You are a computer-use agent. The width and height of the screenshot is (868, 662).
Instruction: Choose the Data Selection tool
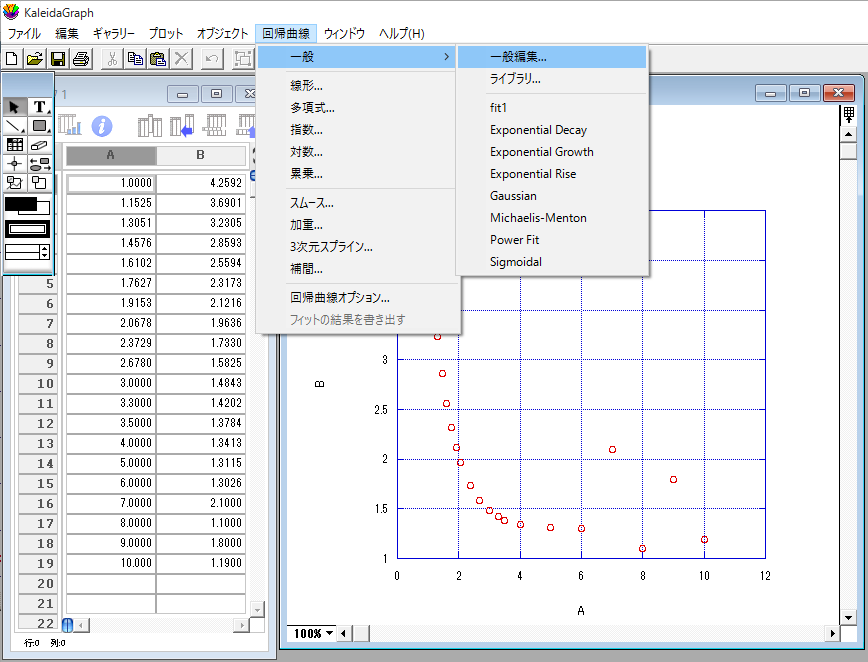click(15, 183)
